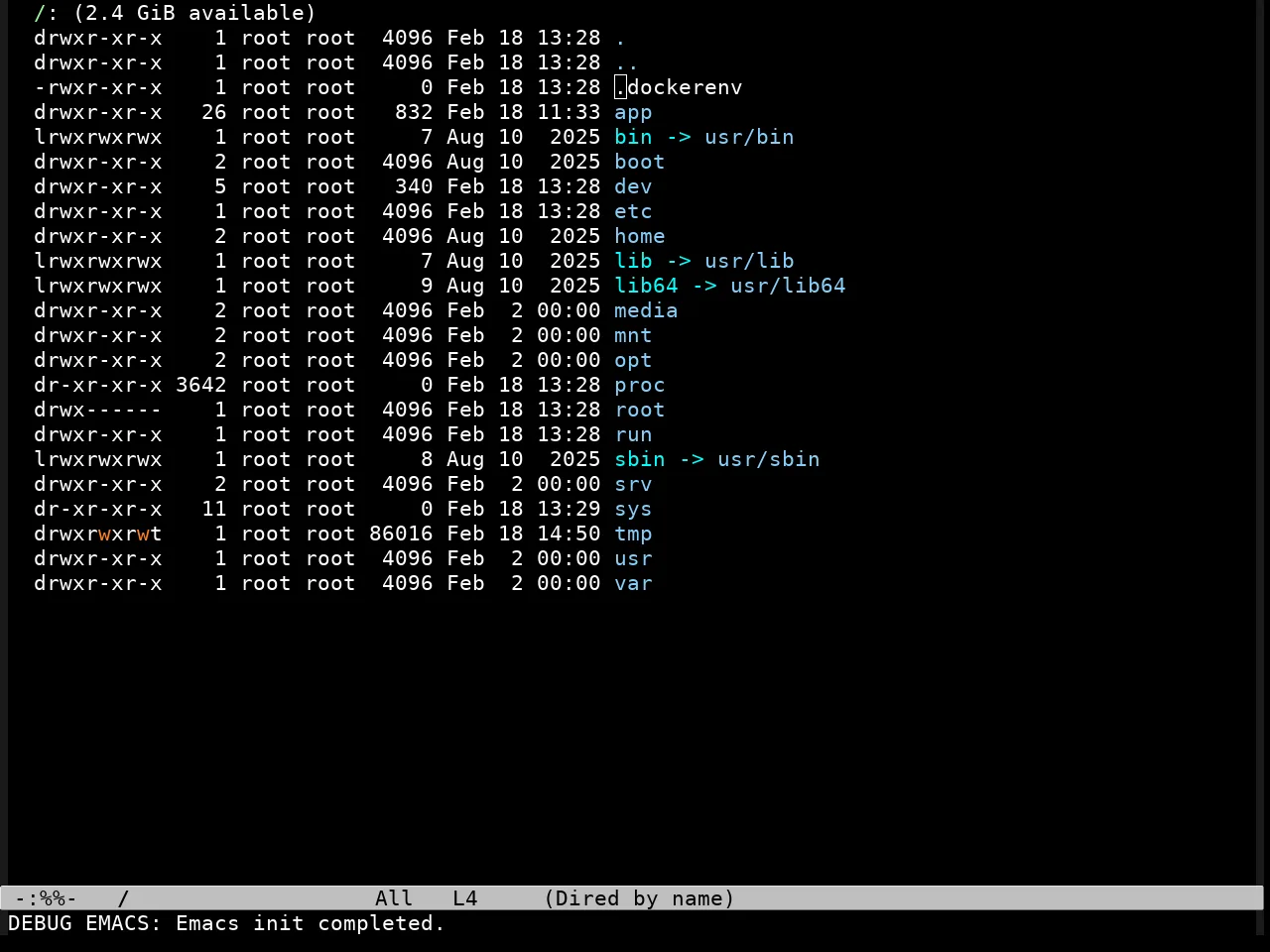1270x952 pixels.
Task: Select the root directory name in listing
Action: tap(640, 410)
